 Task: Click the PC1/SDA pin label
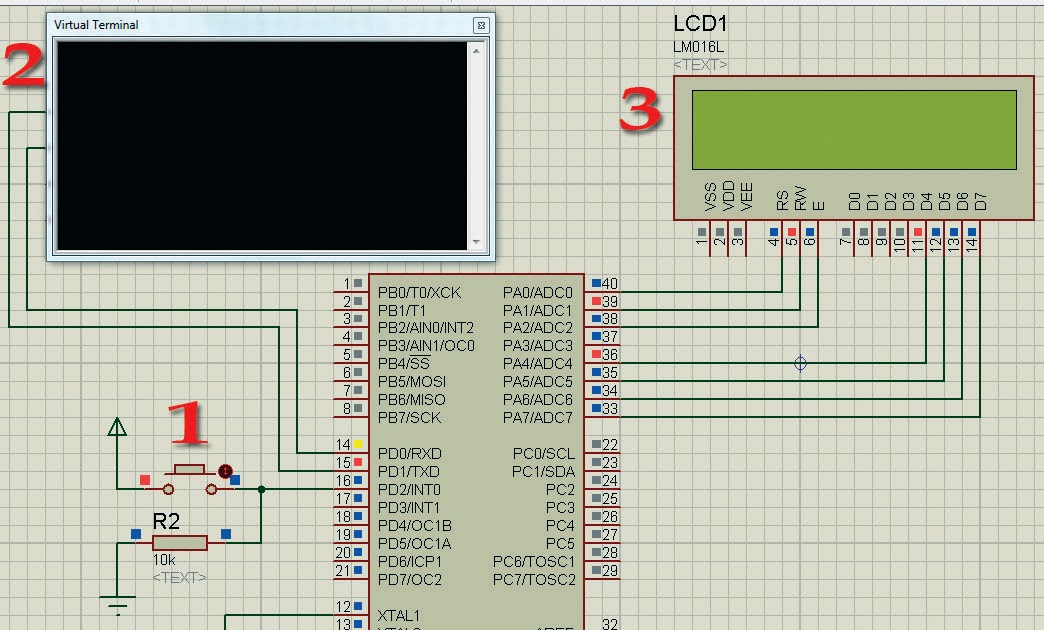pyautogui.click(x=543, y=472)
